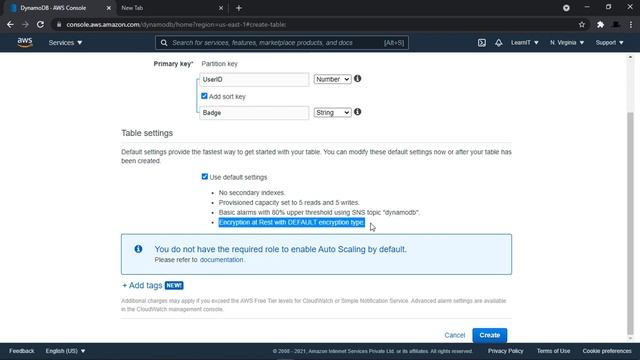Click the UserID partition key field
Viewport: 640px width, 360px height.
[x=254, y=80]
